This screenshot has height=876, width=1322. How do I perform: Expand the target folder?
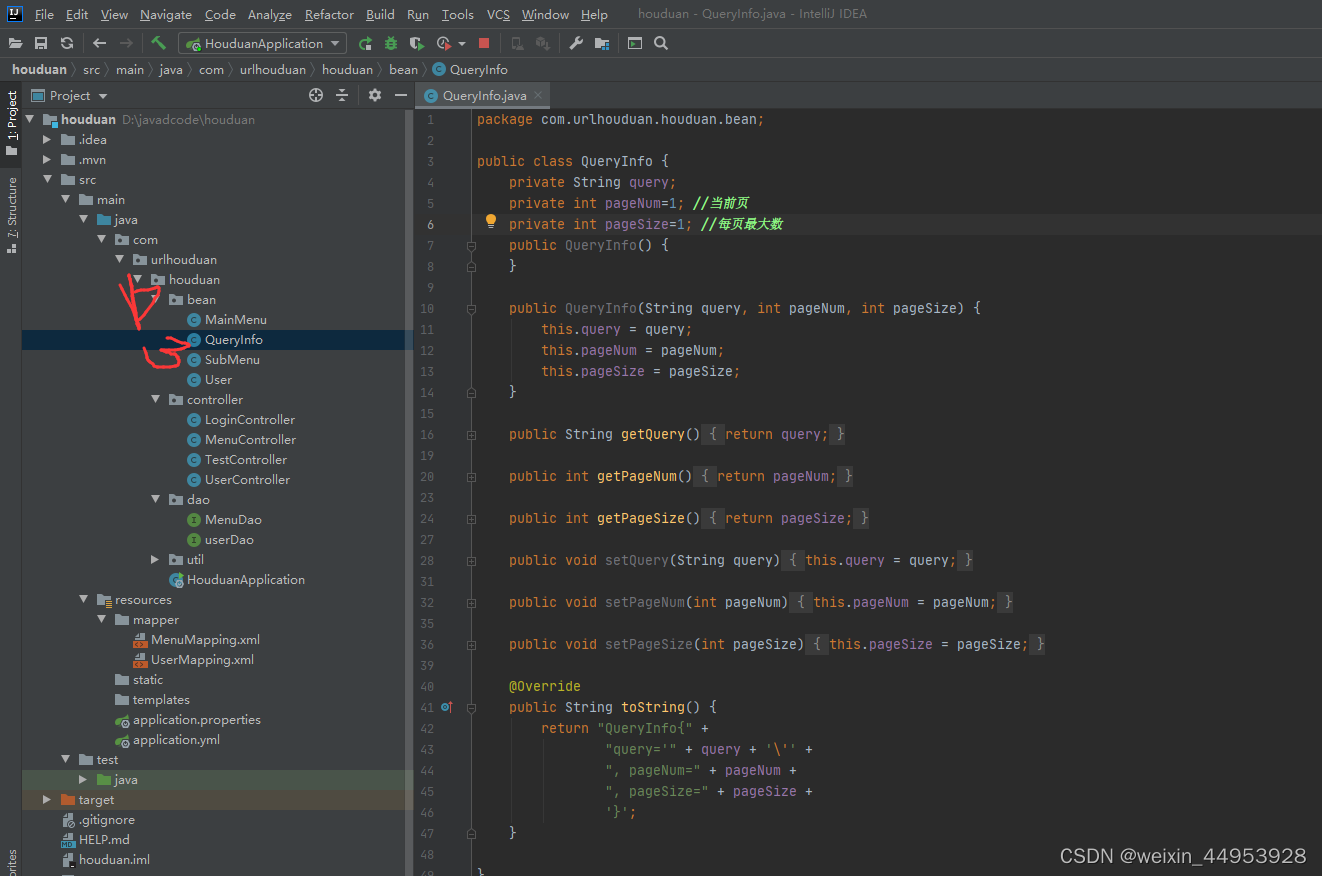click(x=46, y=799)
